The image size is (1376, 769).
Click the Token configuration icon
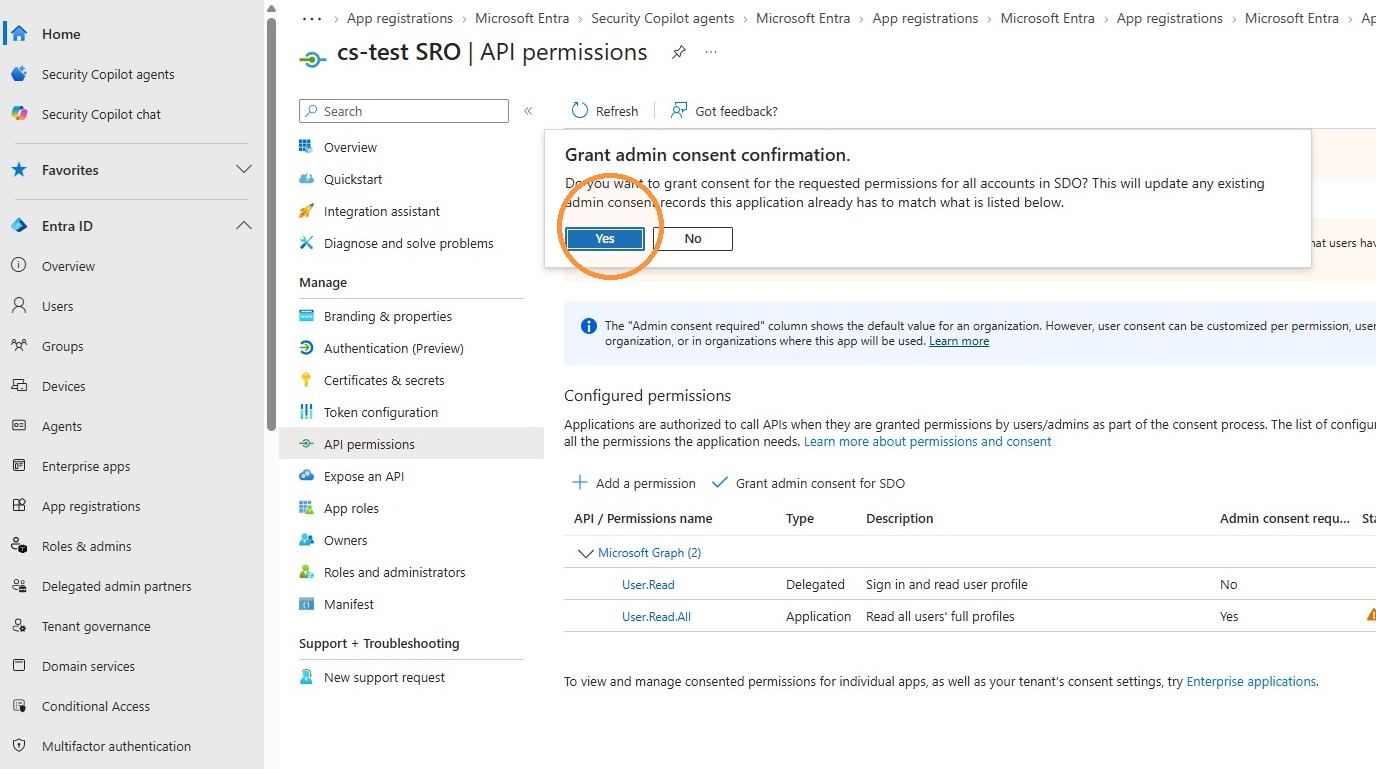(x=307, y=412)
